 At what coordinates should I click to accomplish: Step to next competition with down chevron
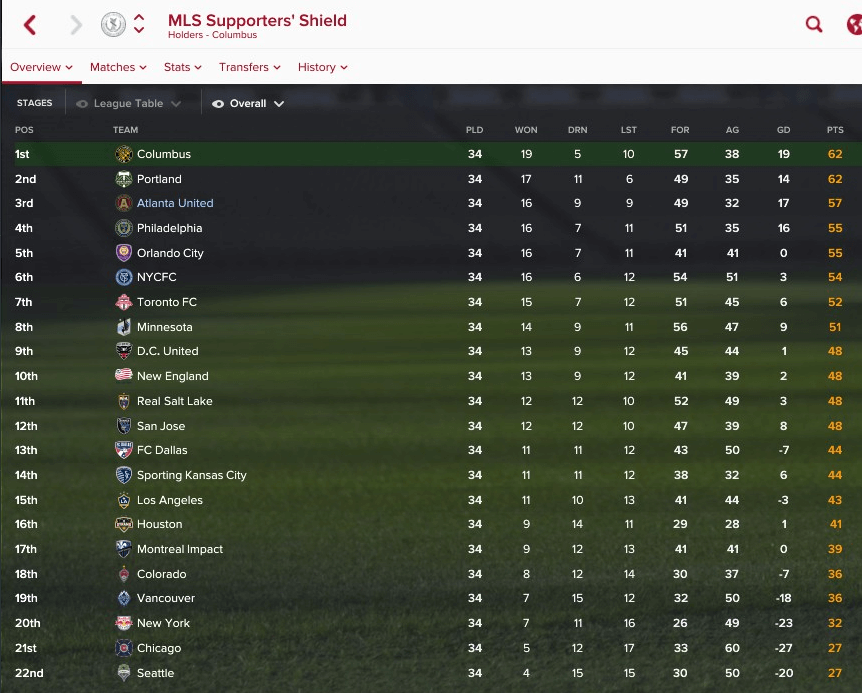tap(139, 30)
